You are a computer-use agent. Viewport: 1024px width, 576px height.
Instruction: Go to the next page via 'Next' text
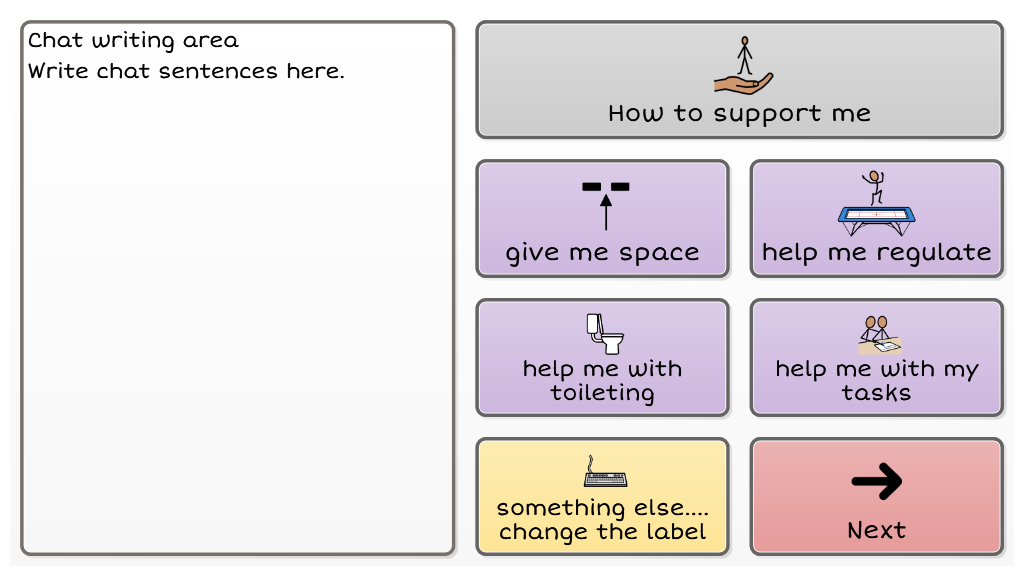pyautogui.click(x=876, y=530)
